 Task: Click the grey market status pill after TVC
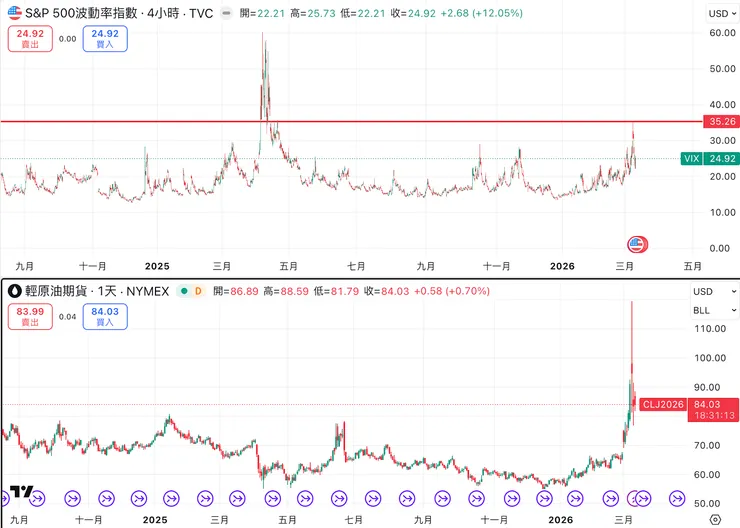tap(227, 13)
